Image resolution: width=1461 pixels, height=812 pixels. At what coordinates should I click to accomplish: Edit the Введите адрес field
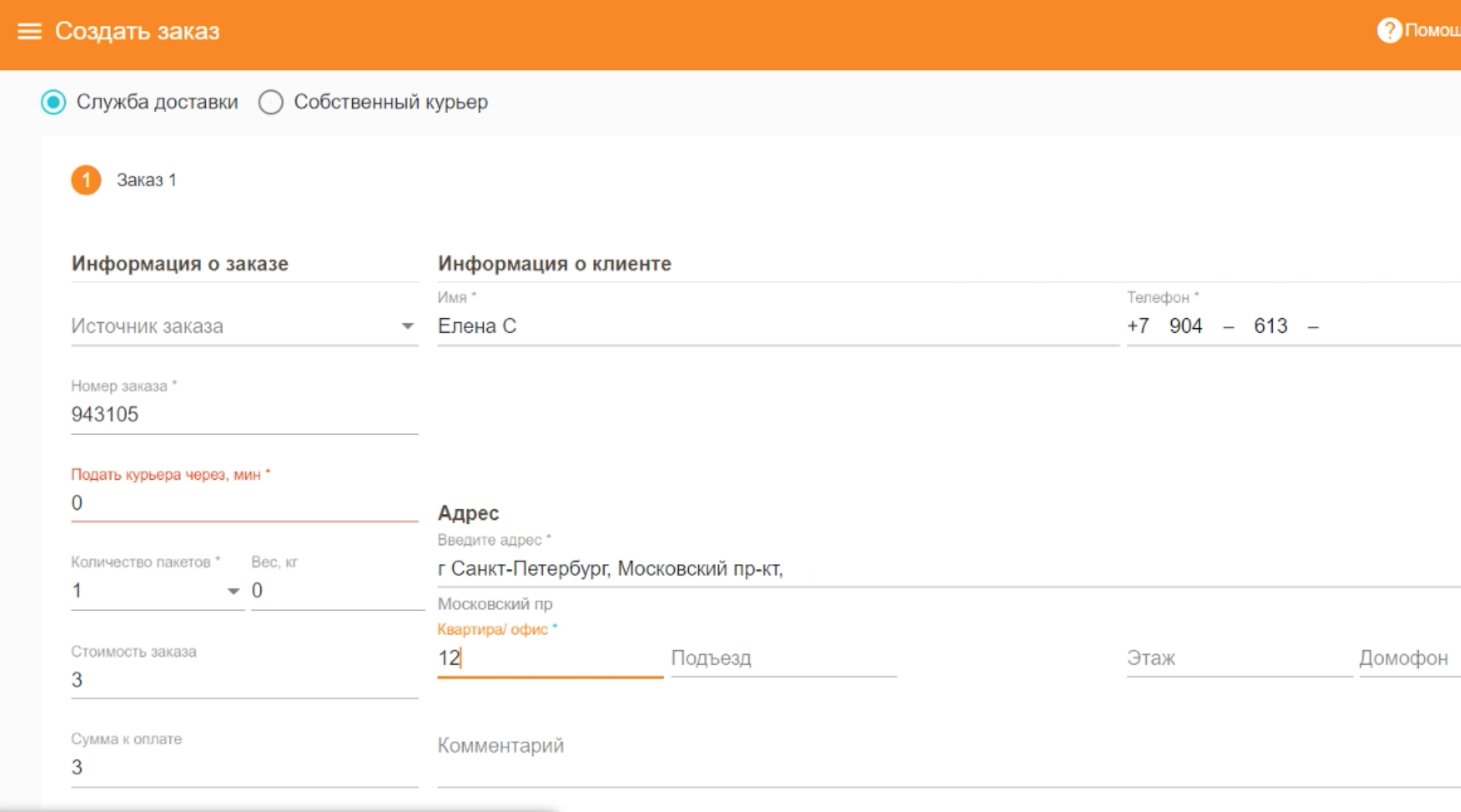pos(949,569)
